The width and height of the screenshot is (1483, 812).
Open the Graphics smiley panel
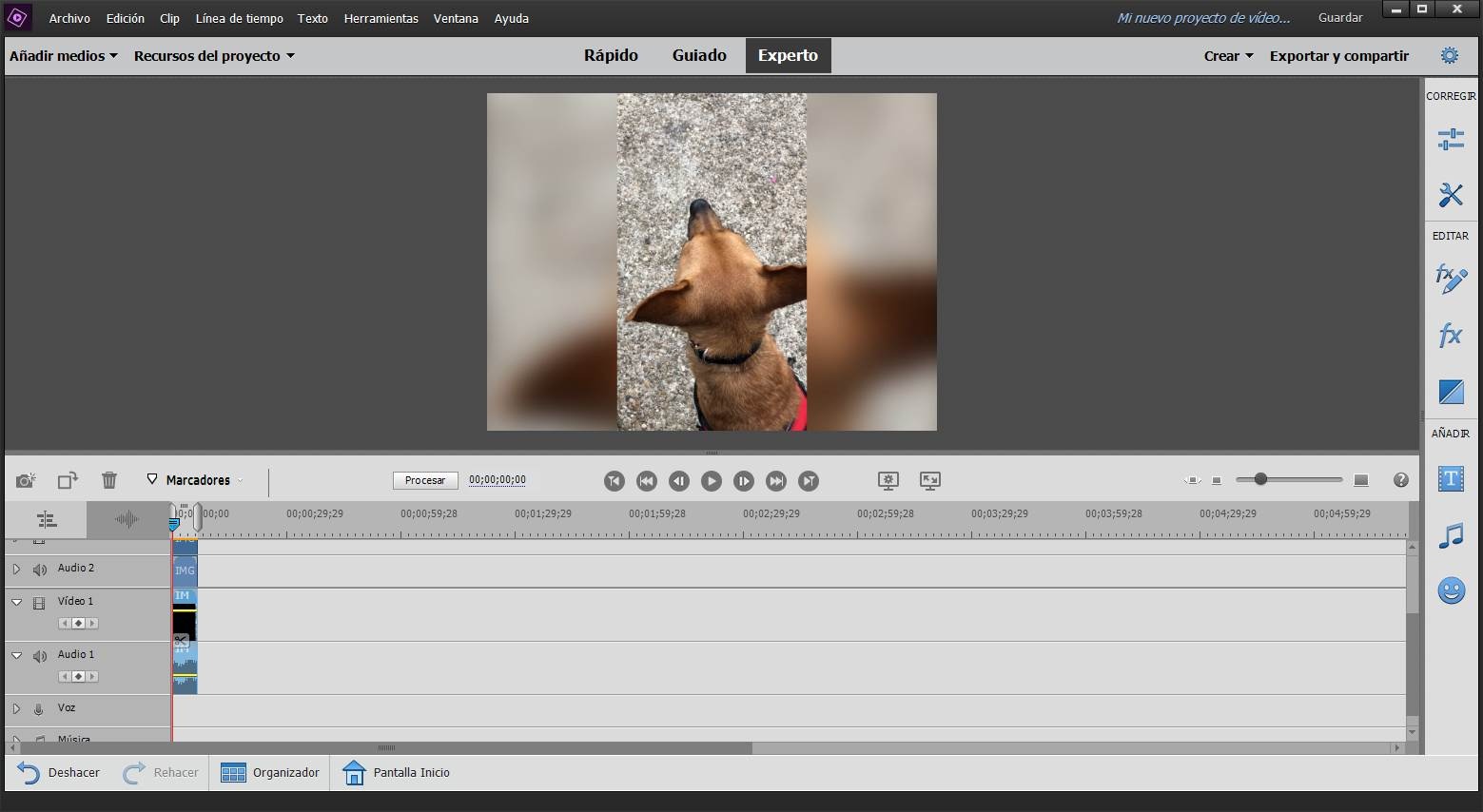click(x=1450, y=591)
